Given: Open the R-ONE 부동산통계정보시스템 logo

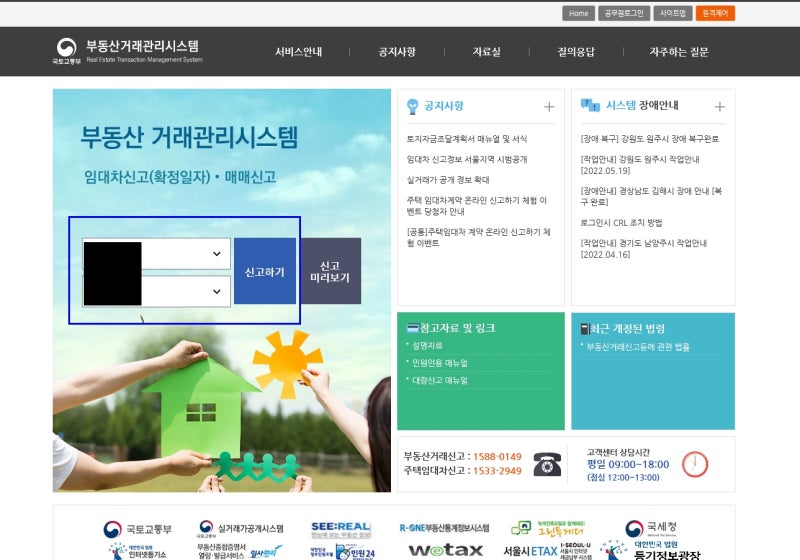Looking at the screenshot, I should tap(444, 528).
